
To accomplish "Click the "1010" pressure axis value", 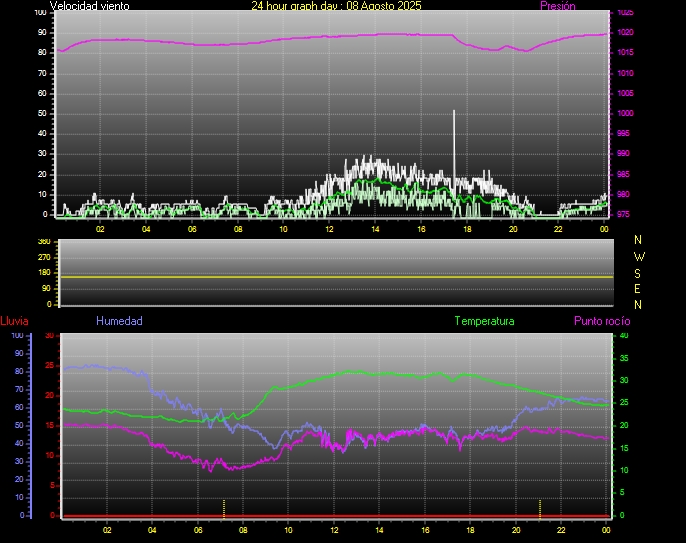I will [626, 73].
